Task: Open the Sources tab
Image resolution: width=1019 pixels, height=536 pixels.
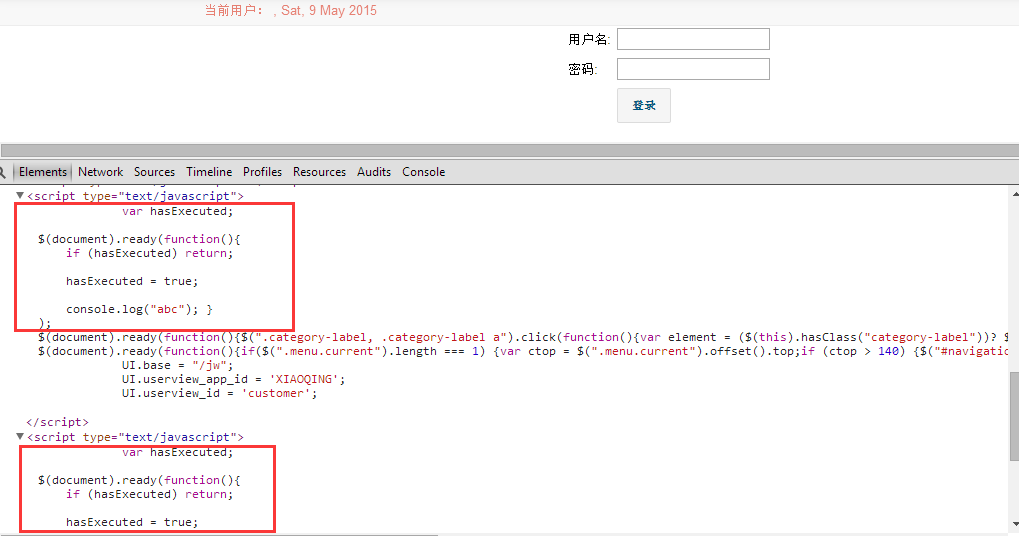Action: [x=154, y=172]
